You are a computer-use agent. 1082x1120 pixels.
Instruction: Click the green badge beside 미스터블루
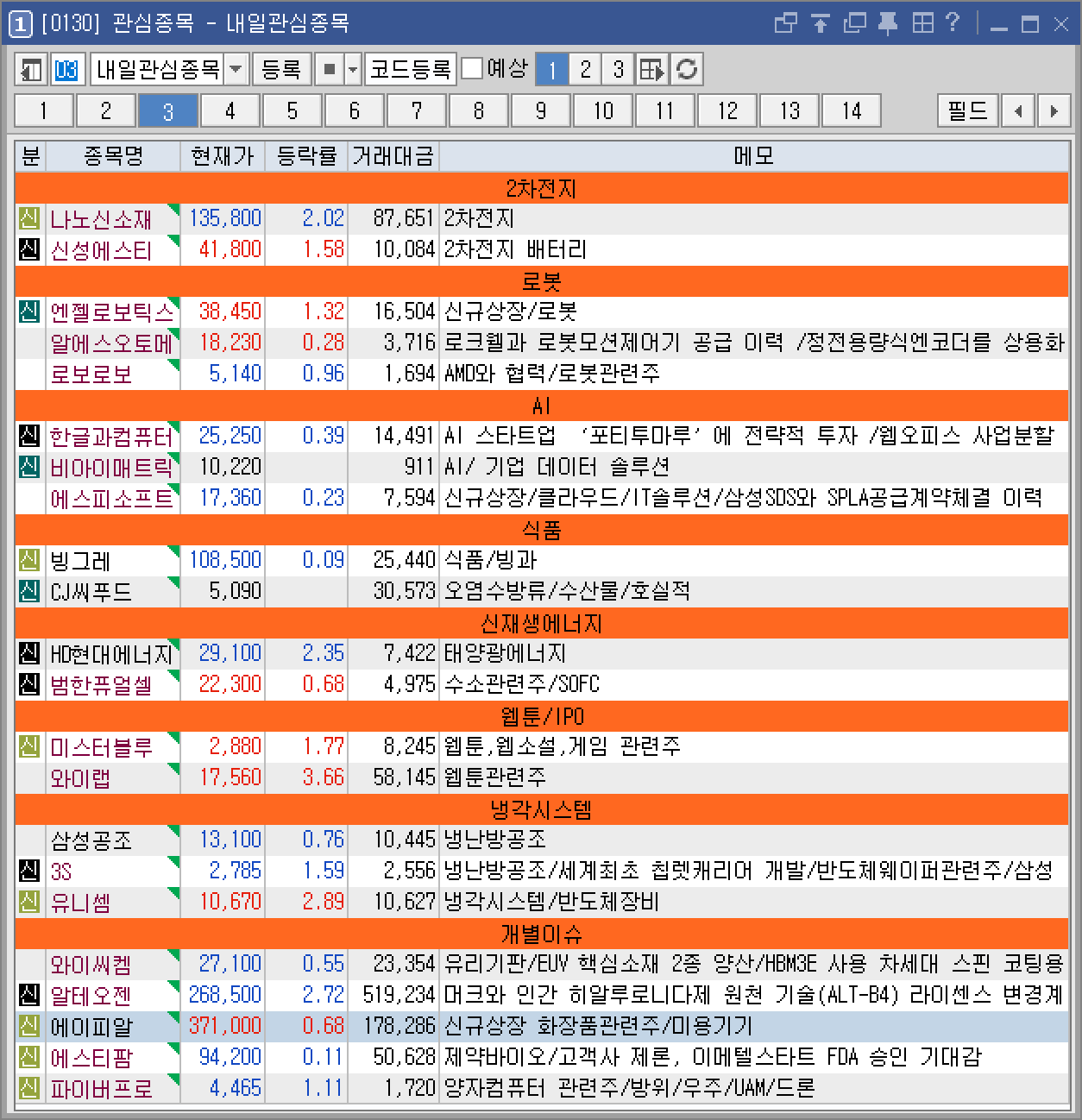click(29, 746)
